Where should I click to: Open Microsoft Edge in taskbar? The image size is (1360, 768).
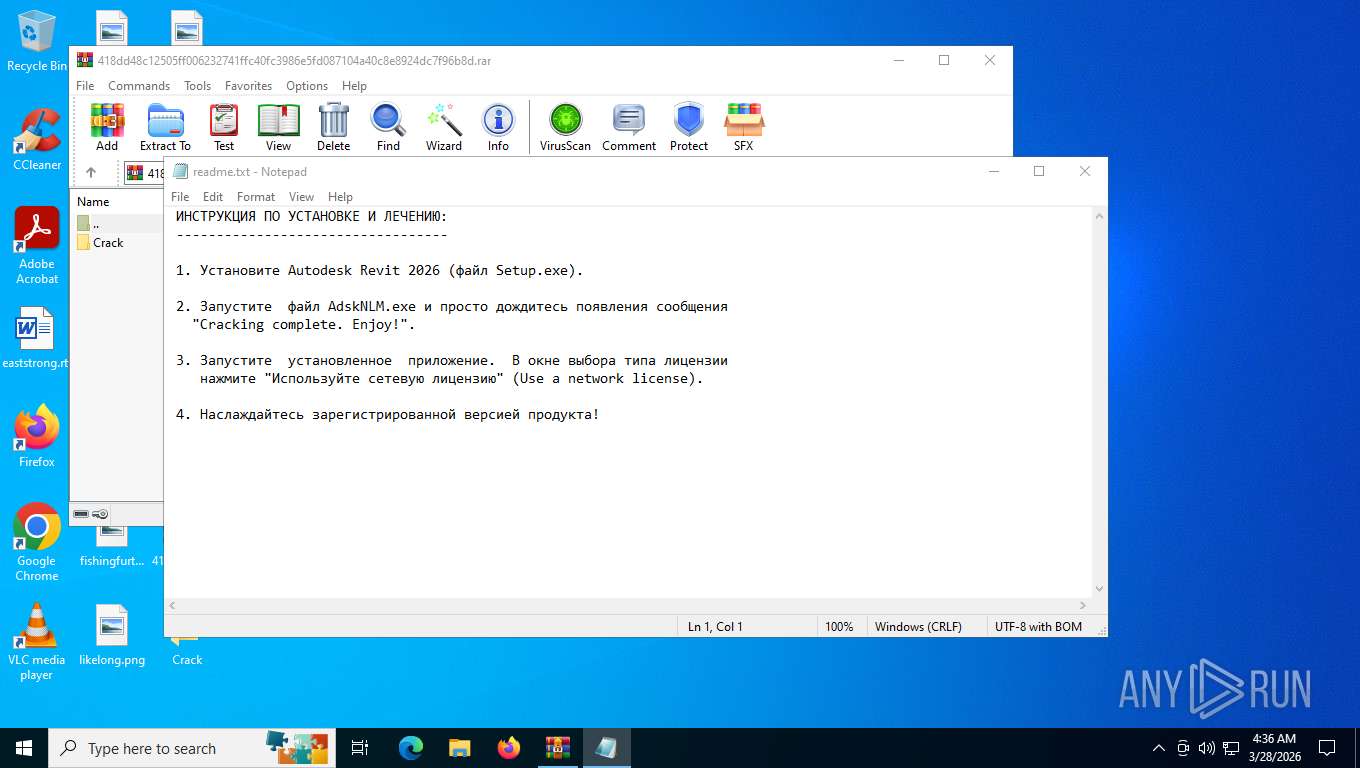click(x=411, y=748)
